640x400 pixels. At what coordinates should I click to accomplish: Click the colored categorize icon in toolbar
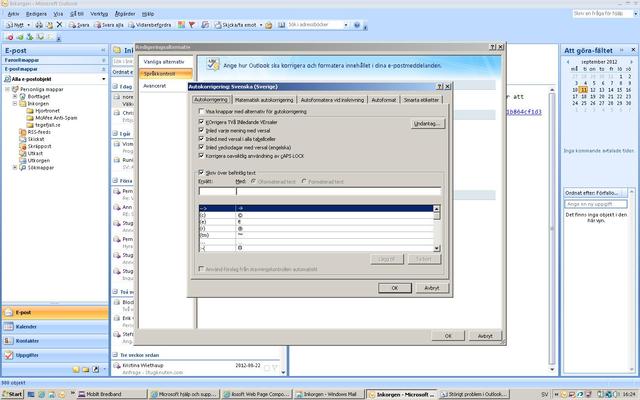click(x=181, y=25)
